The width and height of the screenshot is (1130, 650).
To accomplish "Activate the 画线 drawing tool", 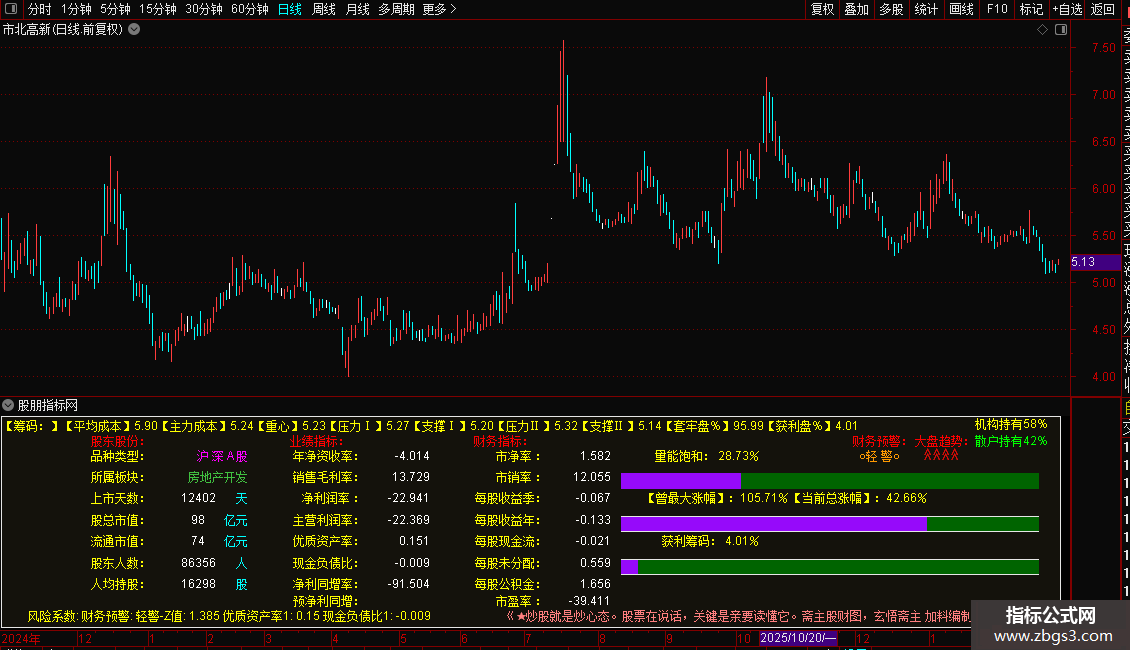I will coord(961,9).
